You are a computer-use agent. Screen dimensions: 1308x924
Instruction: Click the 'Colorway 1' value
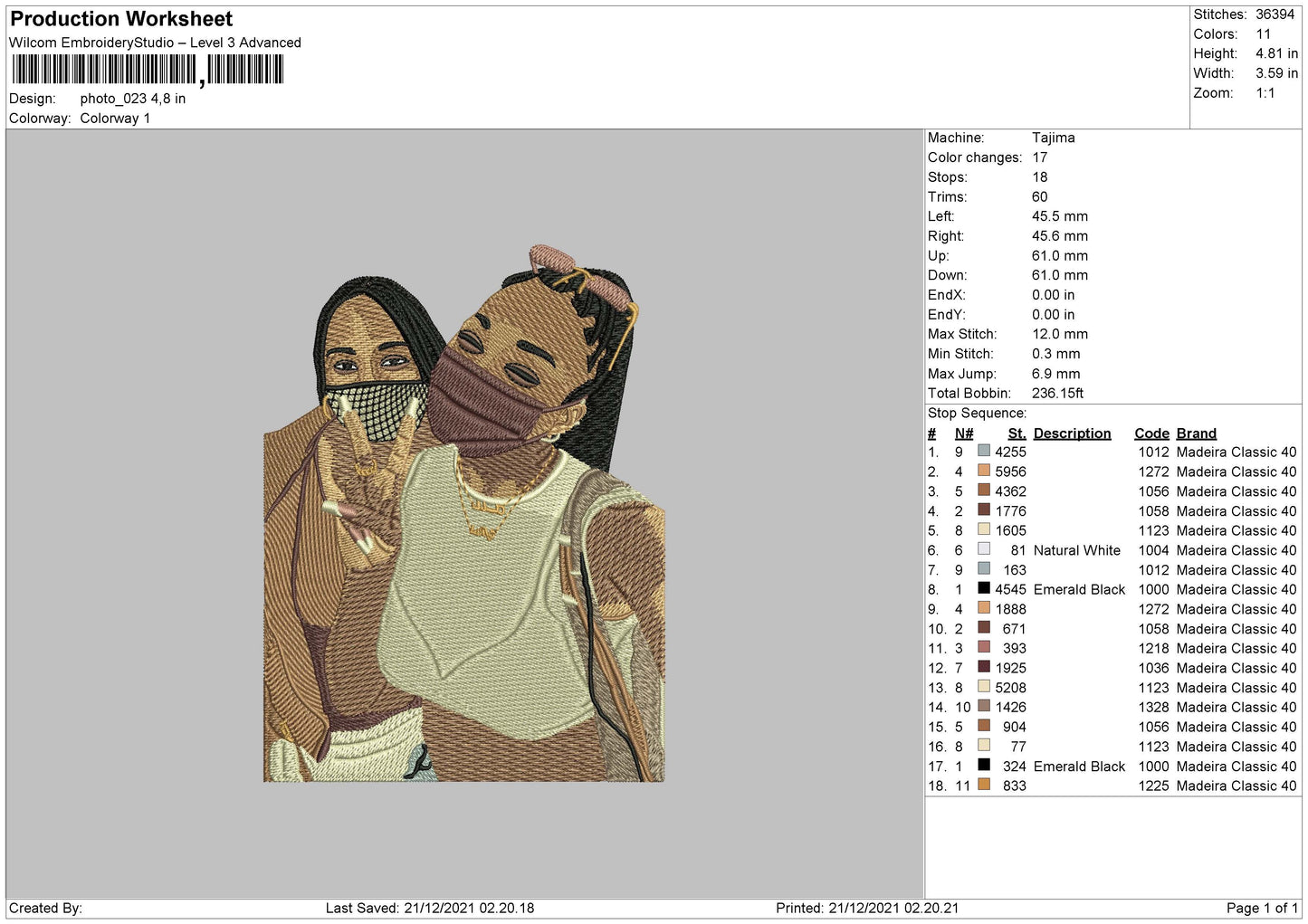pyautogui.click(x=115, y=119)
